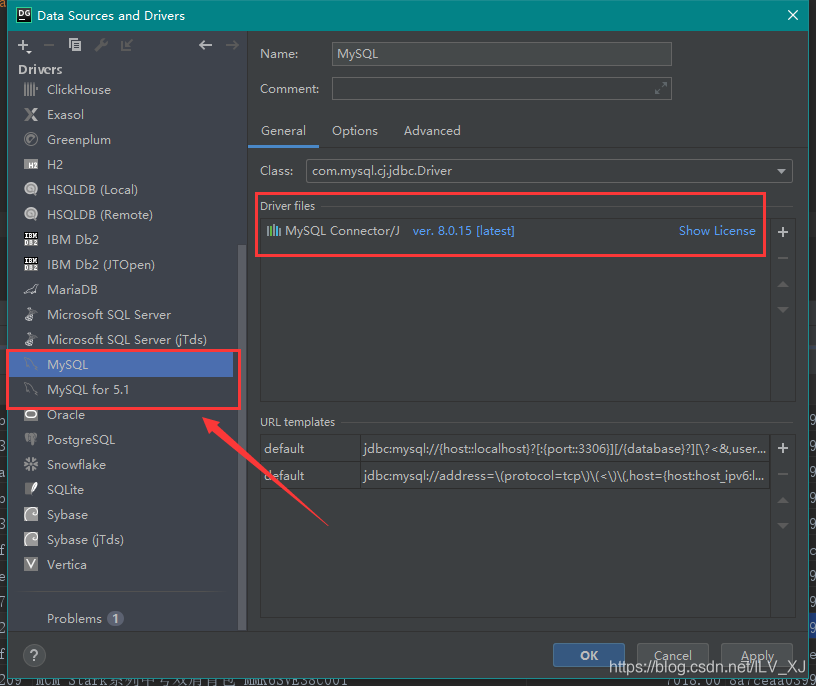This screenshot has width=816, height=686.
Task: Click the Make Global arrow toolbar icon
Action: coord(126,45)
